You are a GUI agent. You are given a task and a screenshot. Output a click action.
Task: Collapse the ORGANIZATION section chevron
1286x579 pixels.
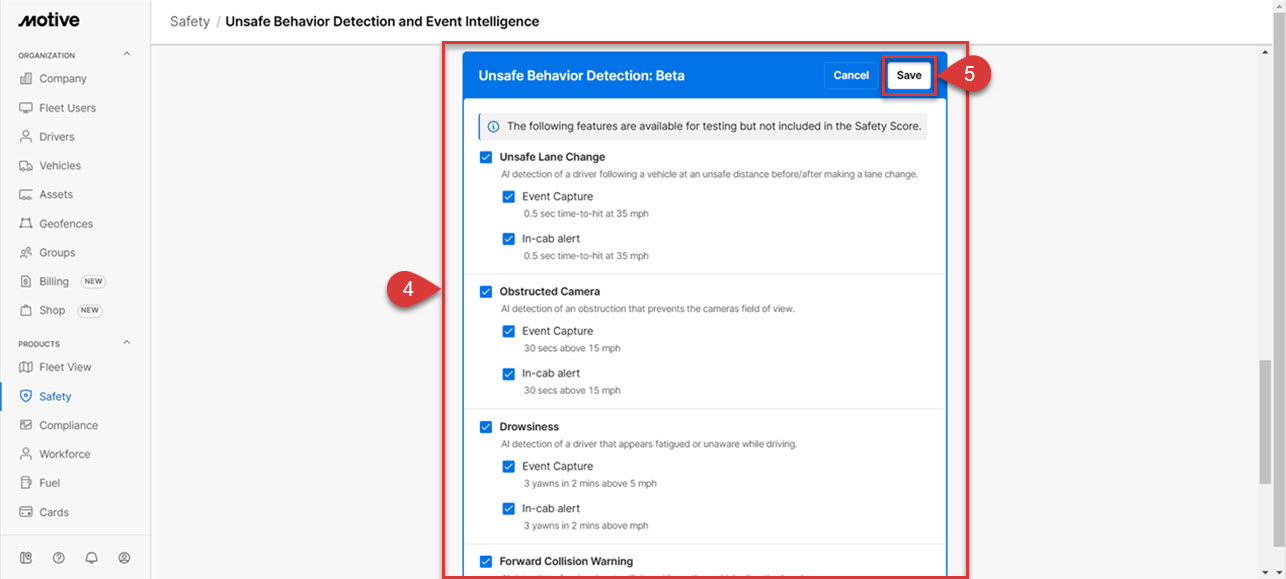[x=126, y=54]
